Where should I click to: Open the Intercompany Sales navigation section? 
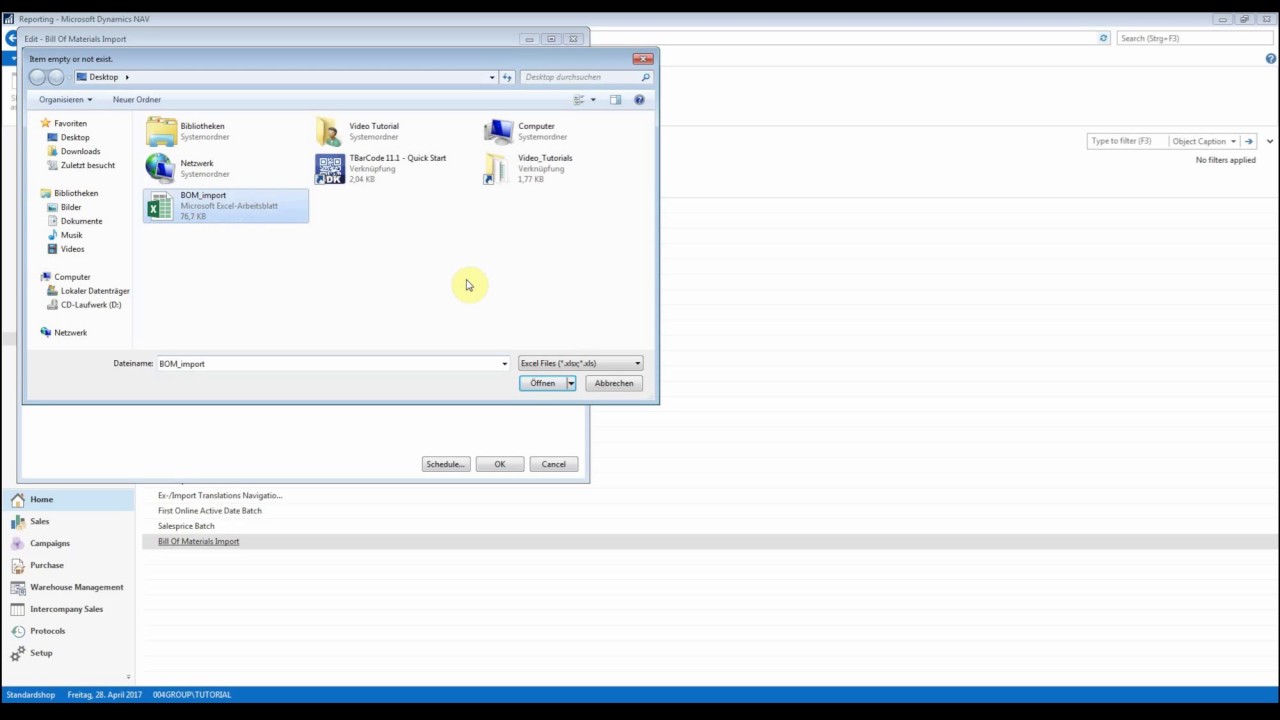pos(67,609)
